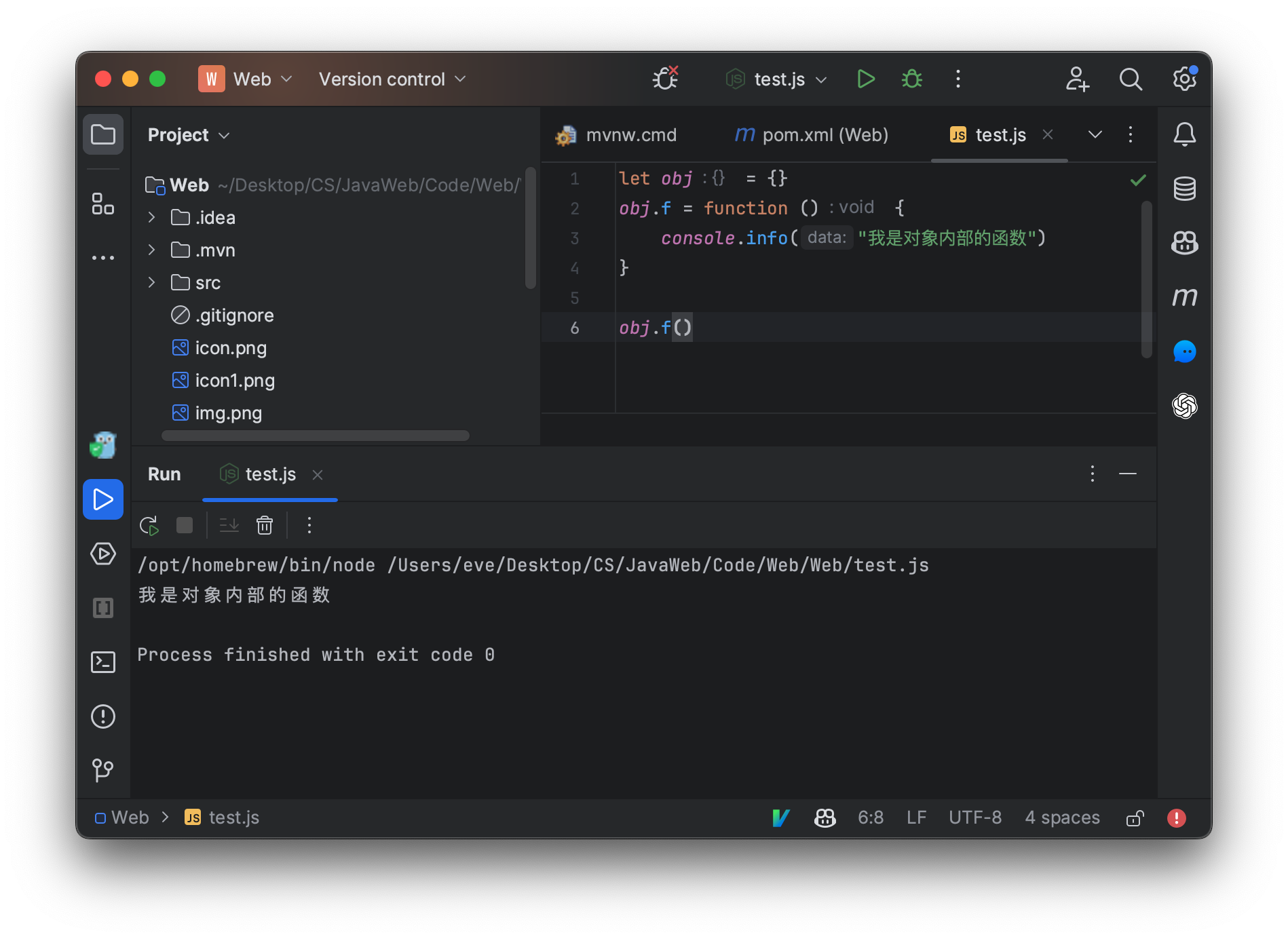Open Run panel options vertical dots
The image size is (1288, 939).
(x=1093, y=474)
